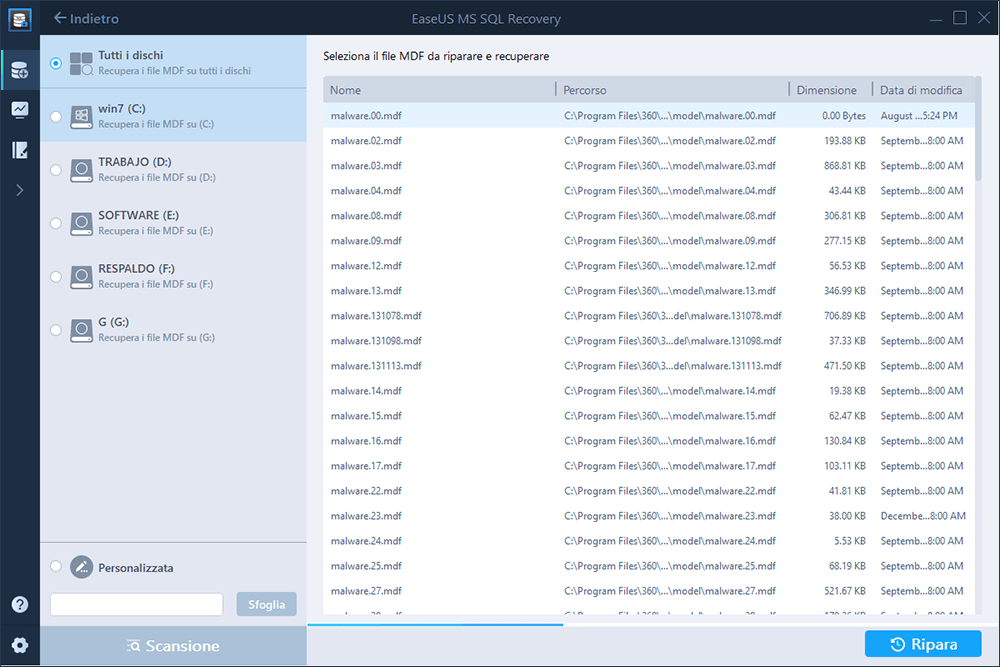Click the win7 (C:) drive icon
This screenshot has width=1000, height=667.
(82, 117)
